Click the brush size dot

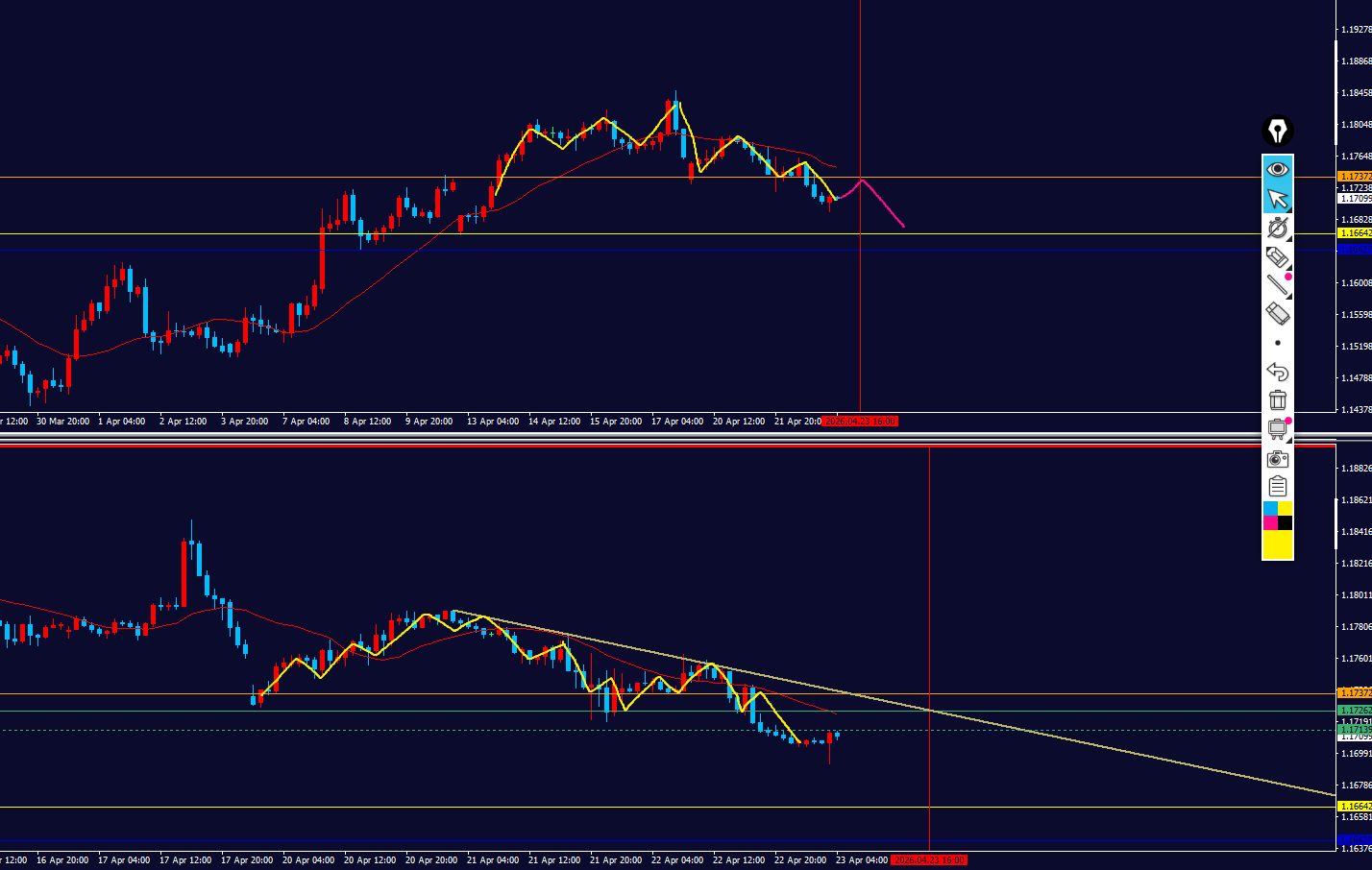pos(1277,343)
